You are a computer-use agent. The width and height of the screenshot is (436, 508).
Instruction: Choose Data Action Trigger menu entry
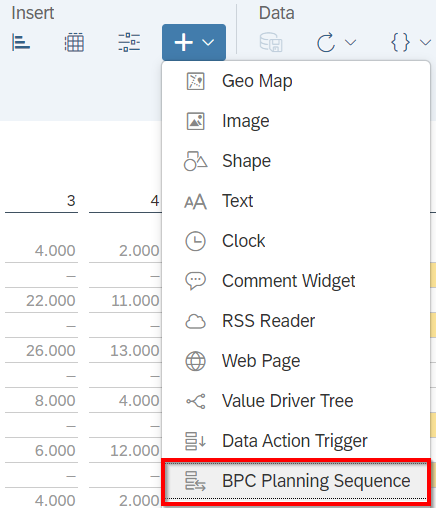click(296, 441)
